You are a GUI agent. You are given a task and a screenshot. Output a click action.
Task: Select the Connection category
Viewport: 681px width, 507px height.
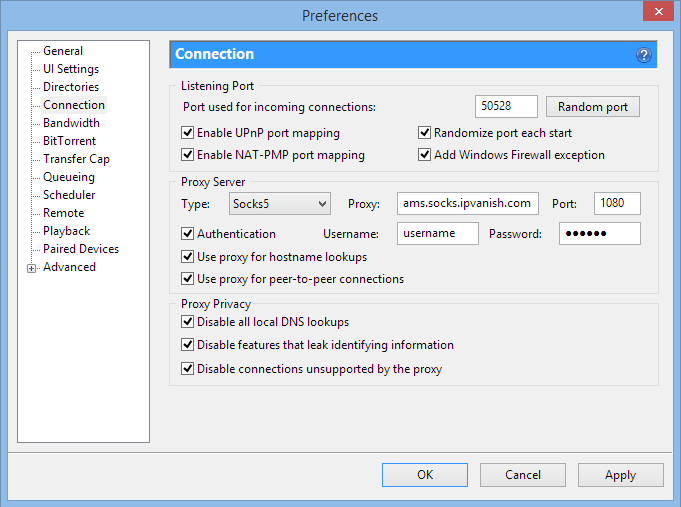coord(74,105)
